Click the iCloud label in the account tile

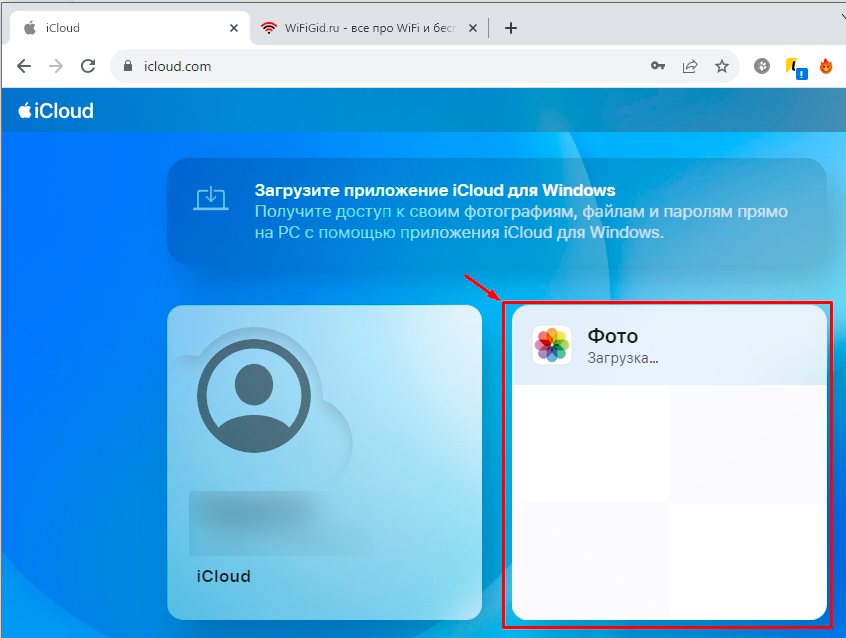223,576
